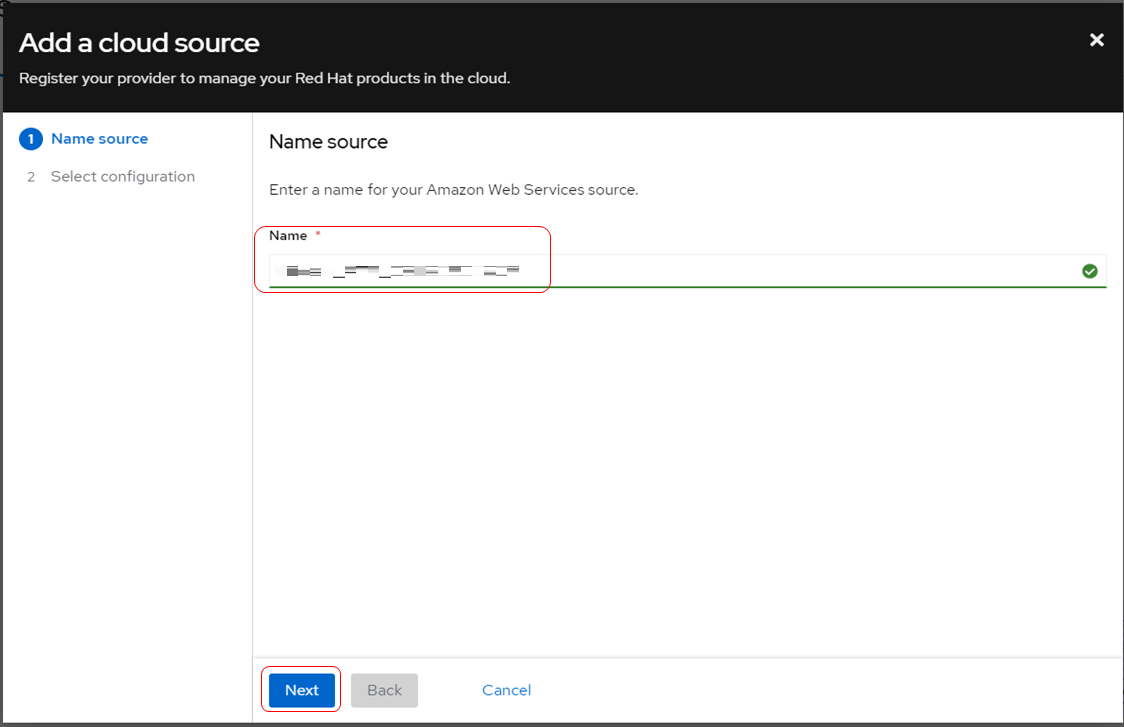The width and height of the screenshot is (1124, 727).
Task: Cancel the cloud source wizard
Action: point(506,690)
